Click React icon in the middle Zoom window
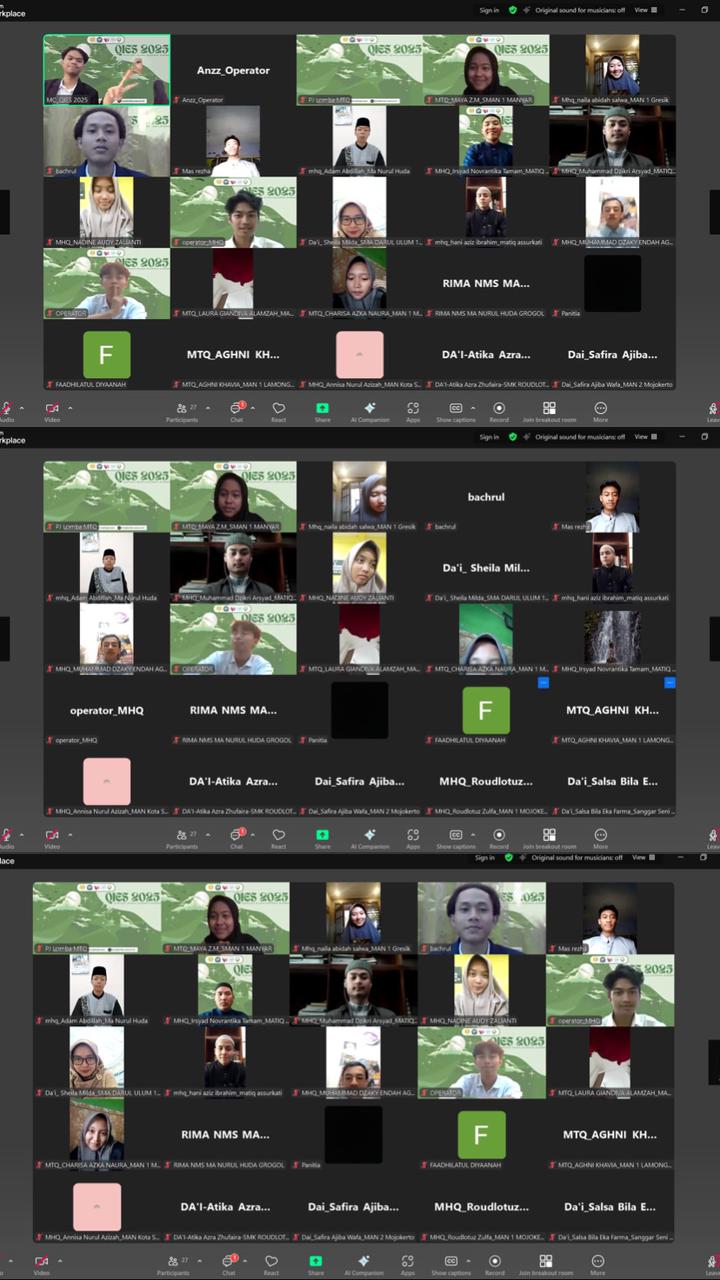Image resolution: width=720 pixels, height=1280 pixels. (279, 836)
